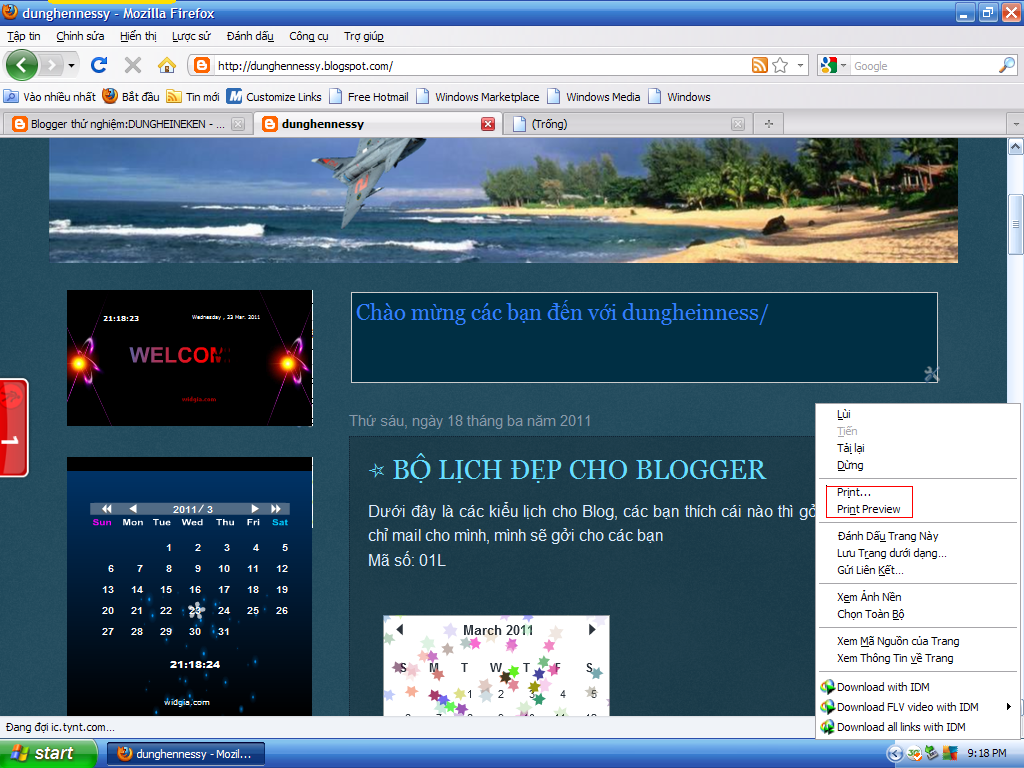Viewport: 1024px width, 768px height.
Task: Open the Chỉnh sửa menu
Action: tap(80, 36)
